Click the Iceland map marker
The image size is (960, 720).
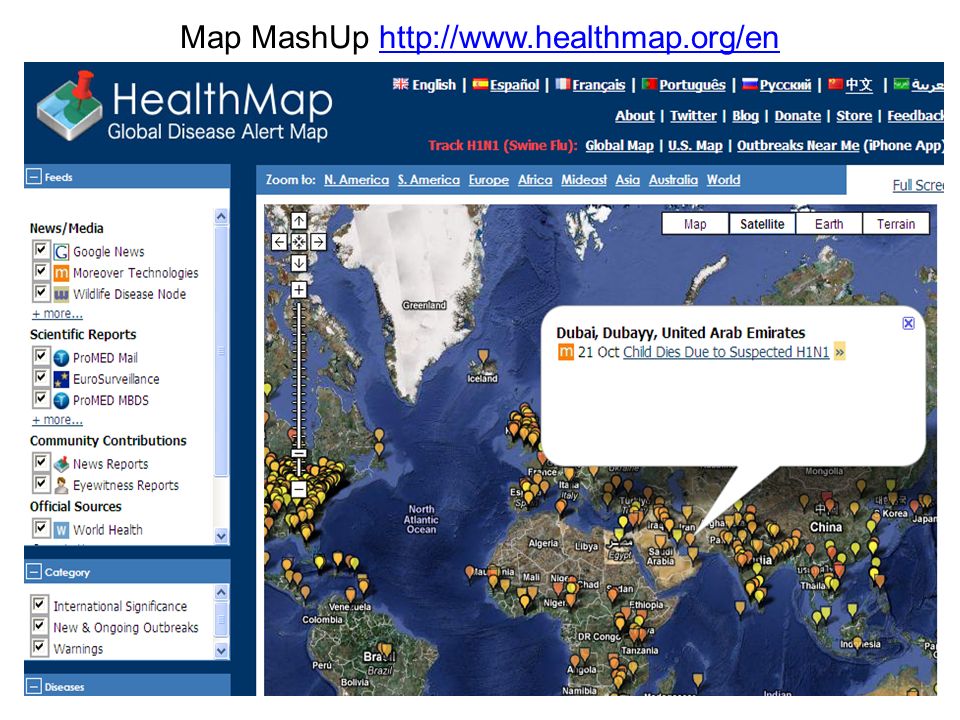pos(483,358)
